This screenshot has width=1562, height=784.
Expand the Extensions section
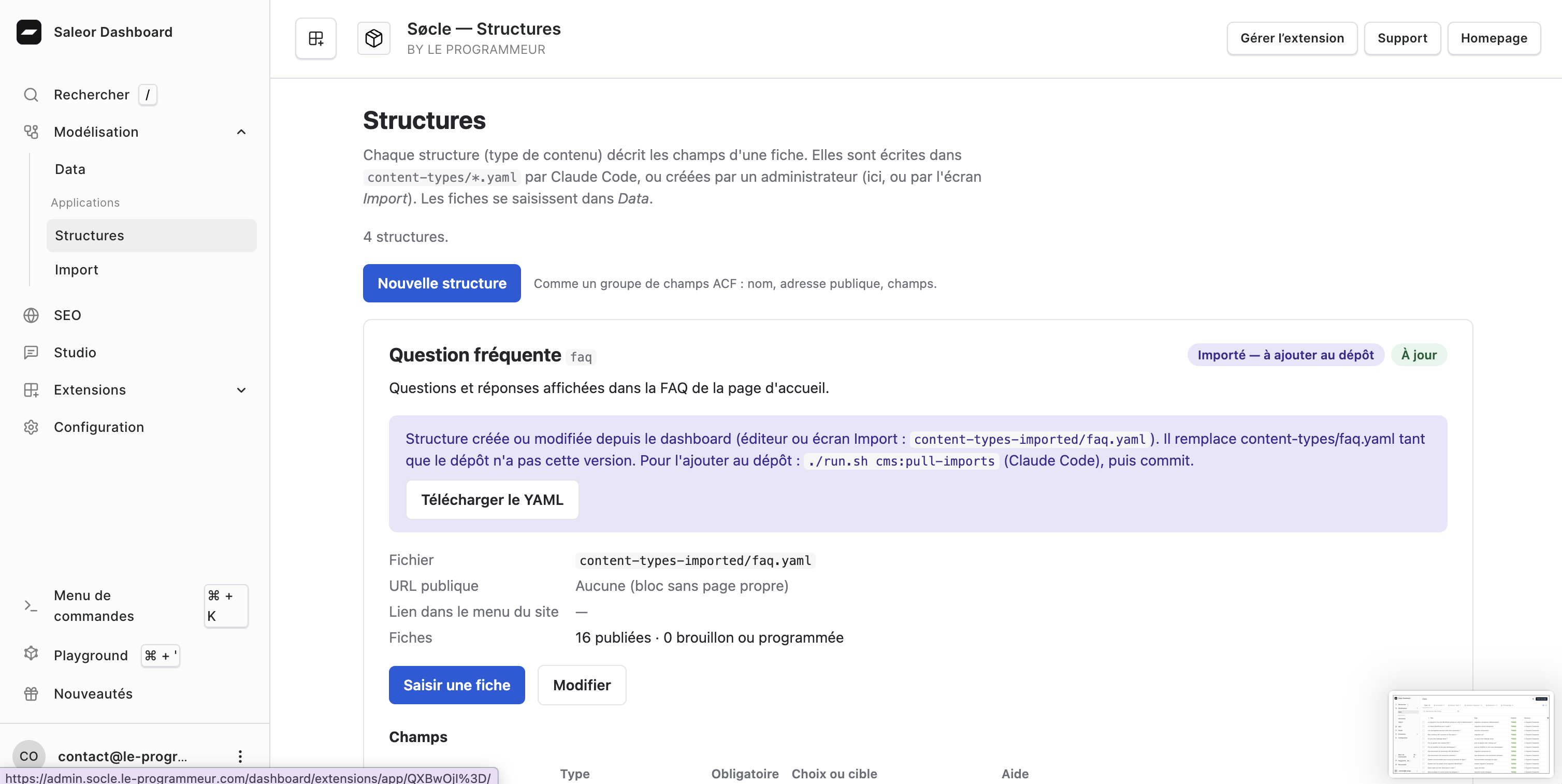pos(241,390)
